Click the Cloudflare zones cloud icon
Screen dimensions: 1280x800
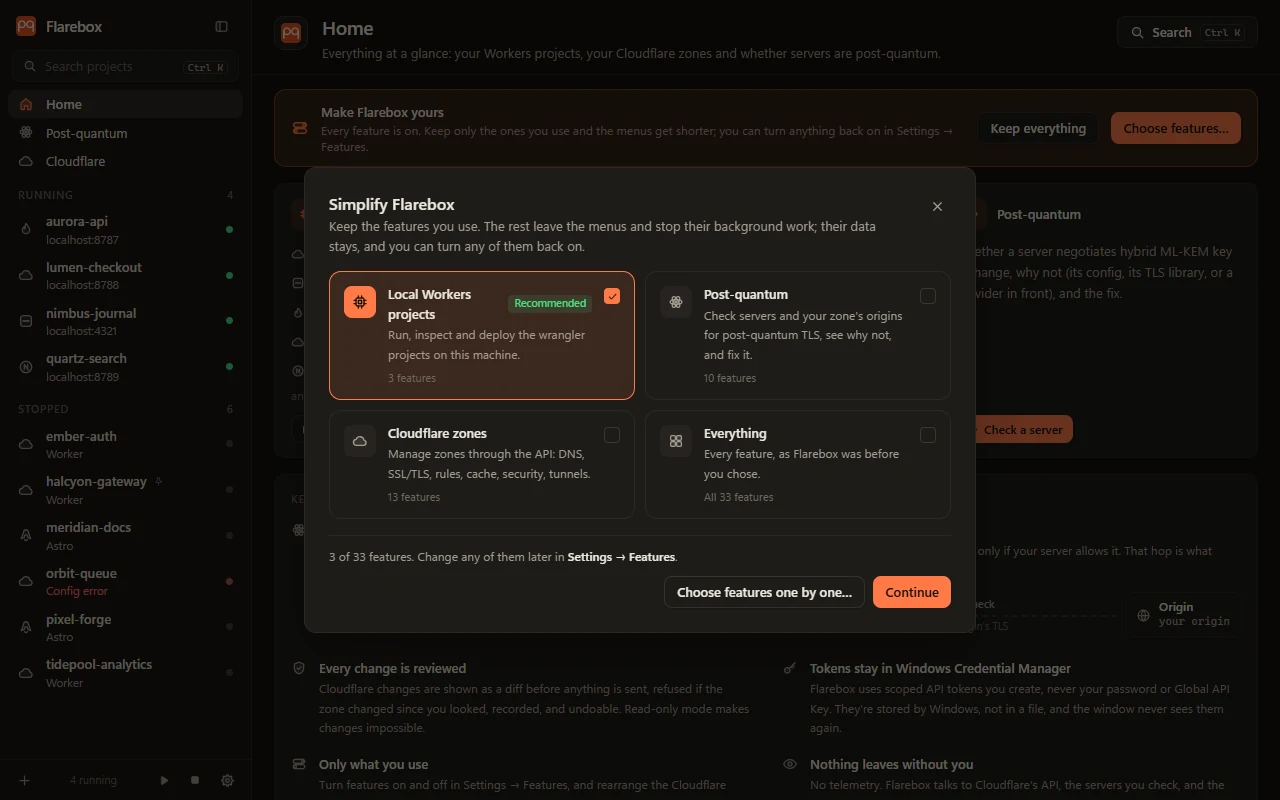(x=360, y=441)
